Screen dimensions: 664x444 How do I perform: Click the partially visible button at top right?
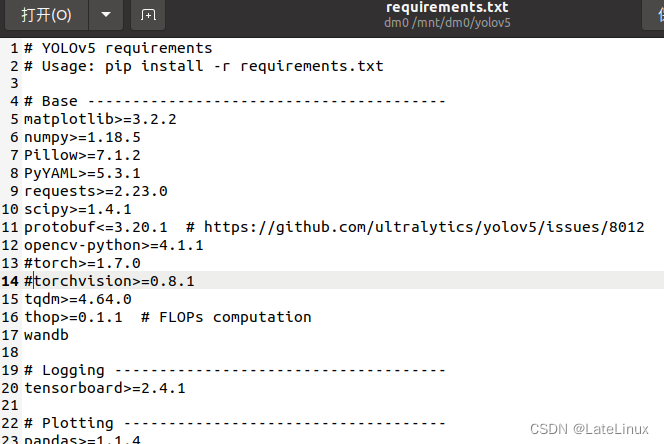[x=654, y=15]
